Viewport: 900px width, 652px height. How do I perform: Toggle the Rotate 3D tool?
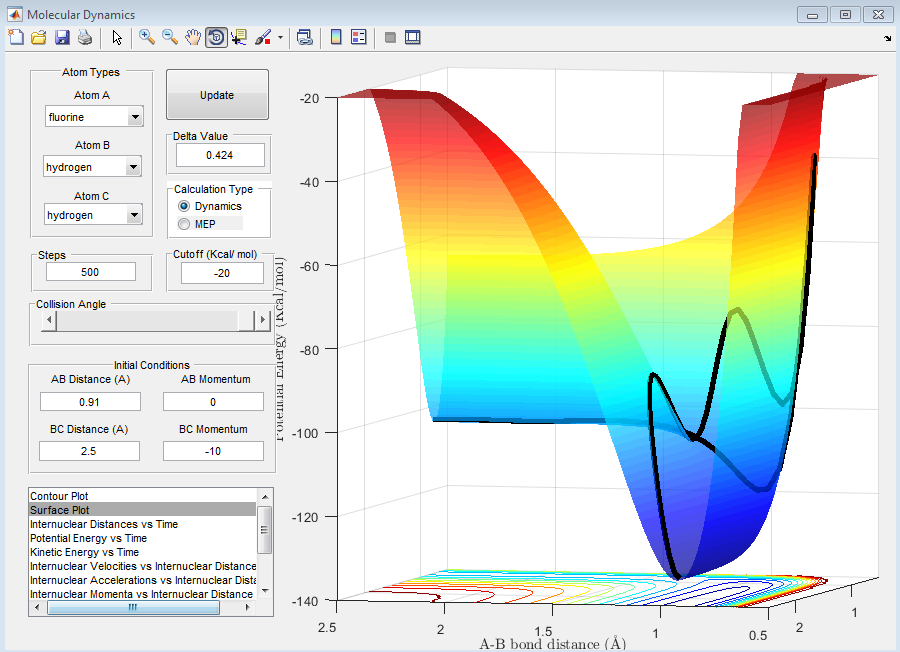pyautogui.click(x=216, y=38)
